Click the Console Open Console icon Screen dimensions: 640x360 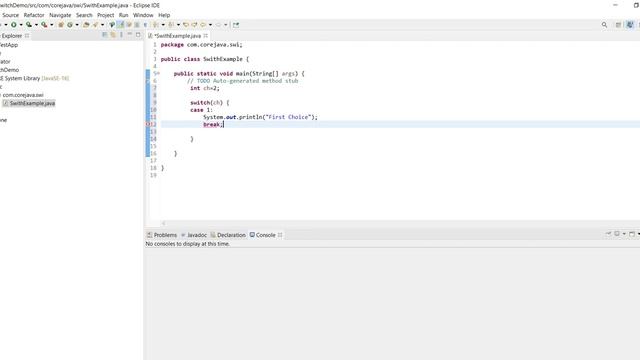632,234
